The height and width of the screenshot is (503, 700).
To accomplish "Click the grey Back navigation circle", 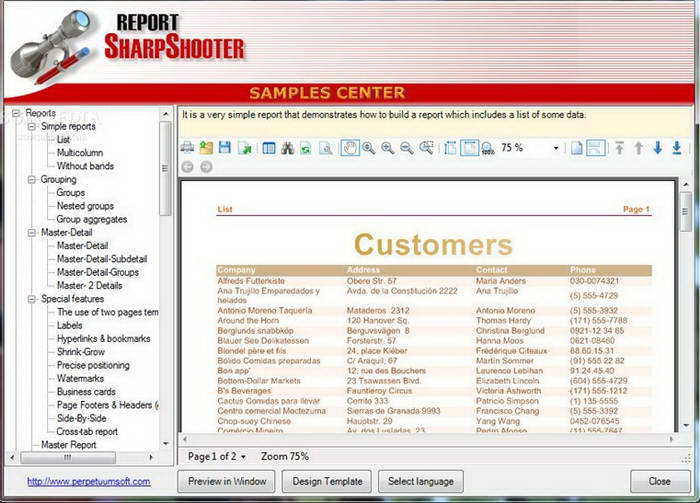I will (x=188, y=167).
